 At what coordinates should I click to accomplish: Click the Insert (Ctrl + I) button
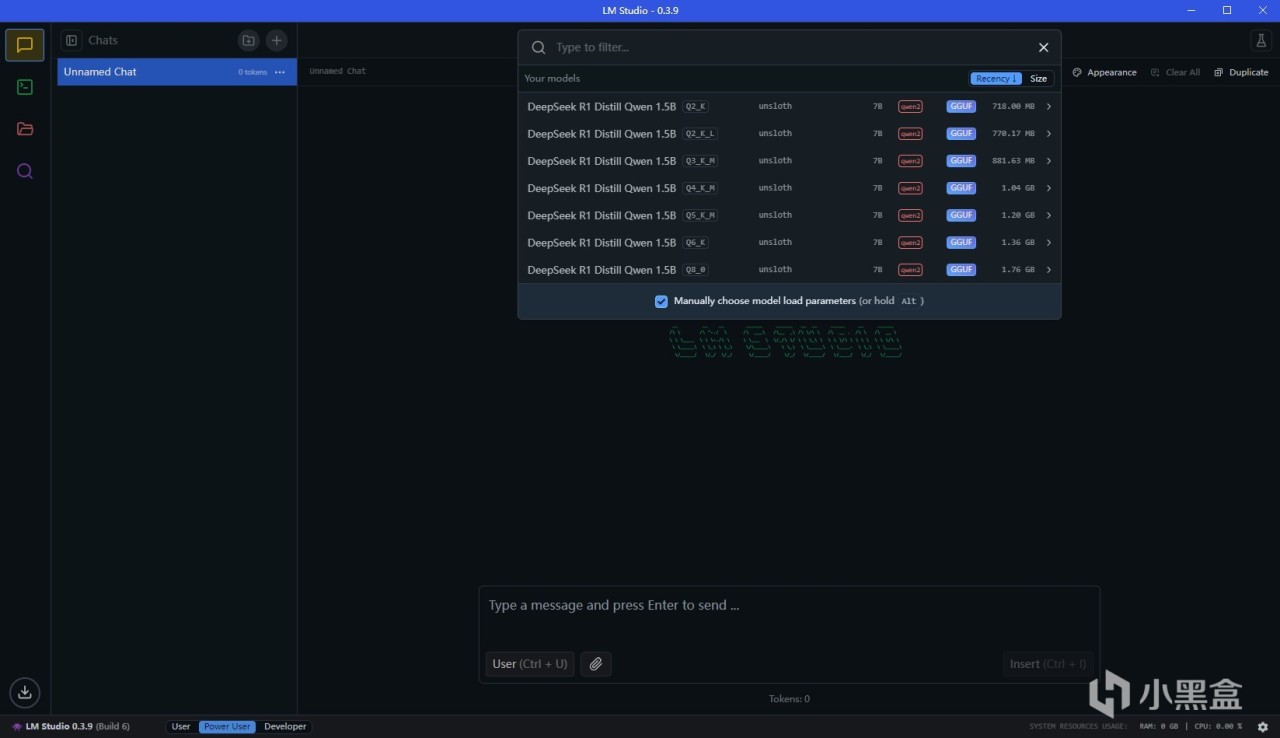[1048, 664]
